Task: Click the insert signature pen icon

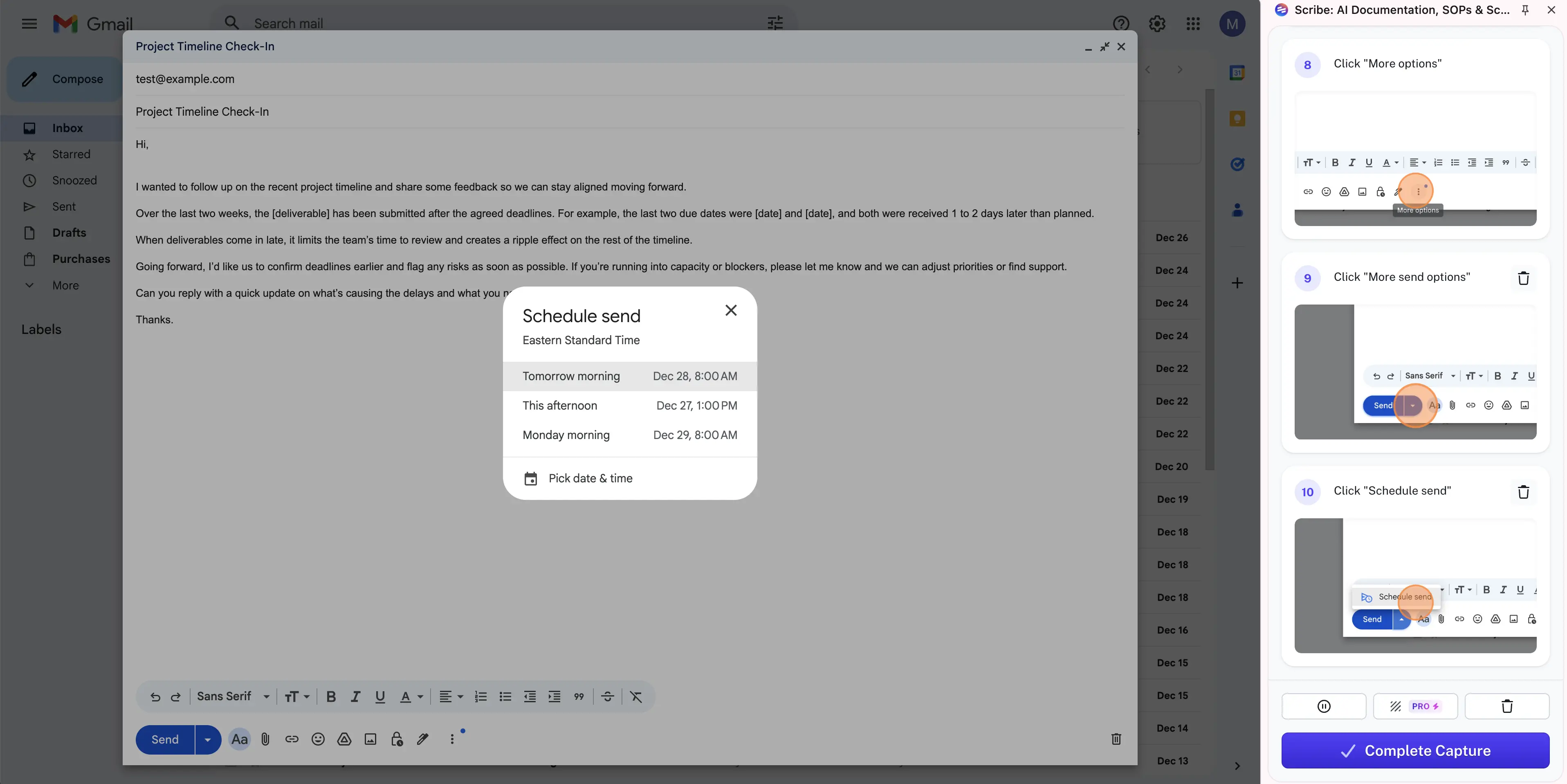Action: click(423, 739)
